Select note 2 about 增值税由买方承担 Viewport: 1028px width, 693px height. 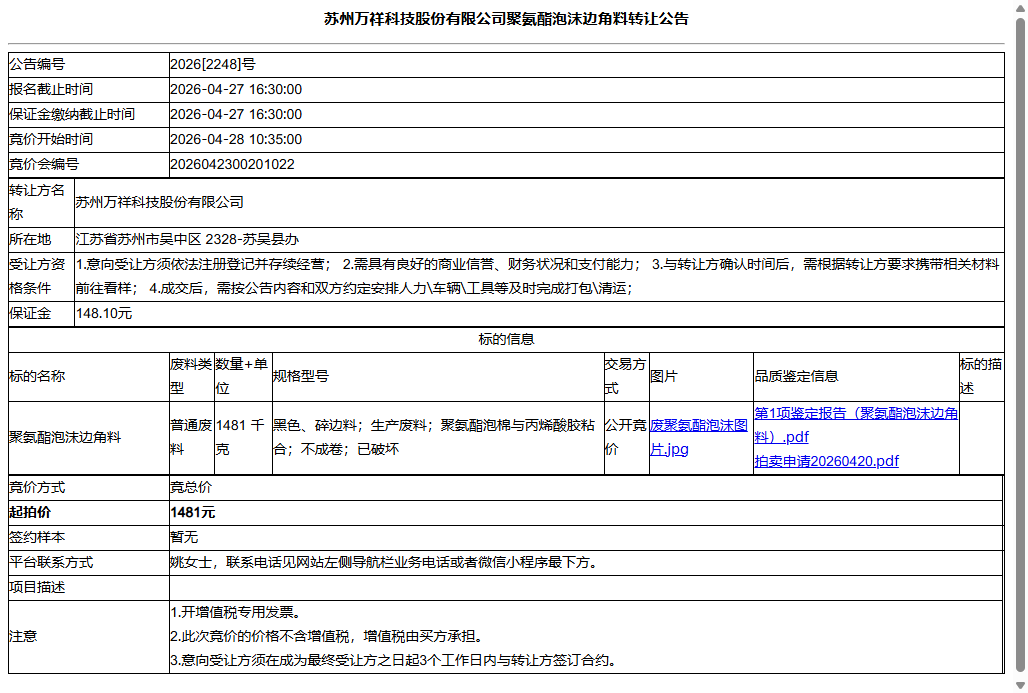pos(330,636)
